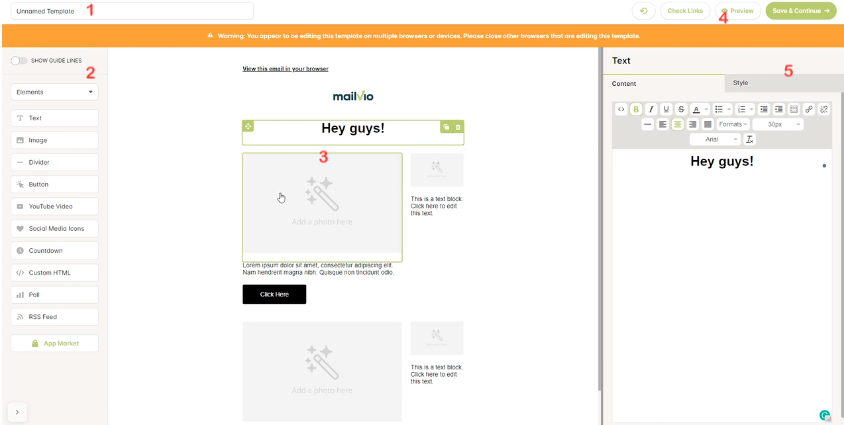Switch to the Style tab
Image resolution: width=844 pixels, height=425 pixels.
(x=740, y=83)
